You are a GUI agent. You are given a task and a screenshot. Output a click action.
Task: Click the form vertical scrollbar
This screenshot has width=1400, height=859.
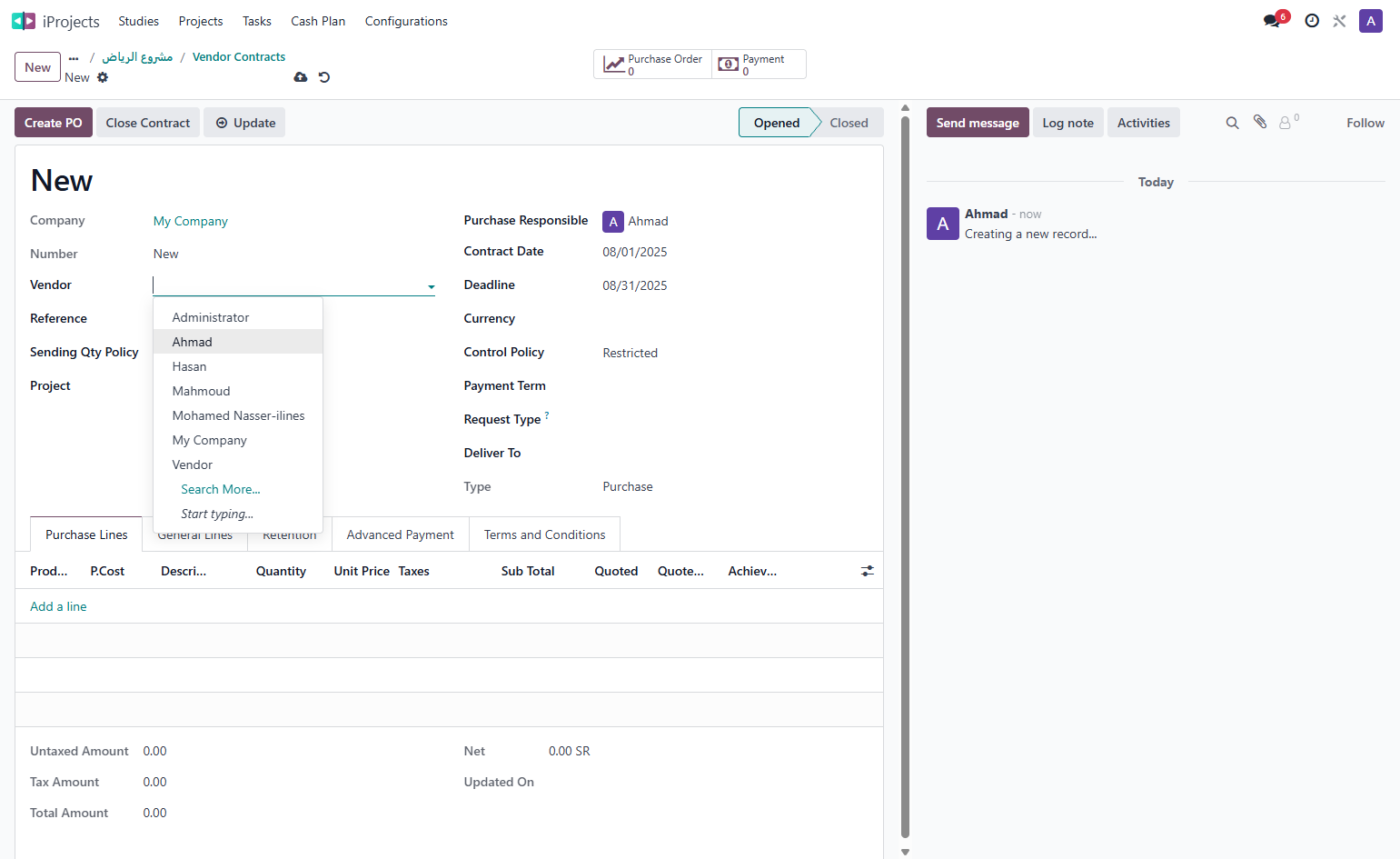coord(905,476)
